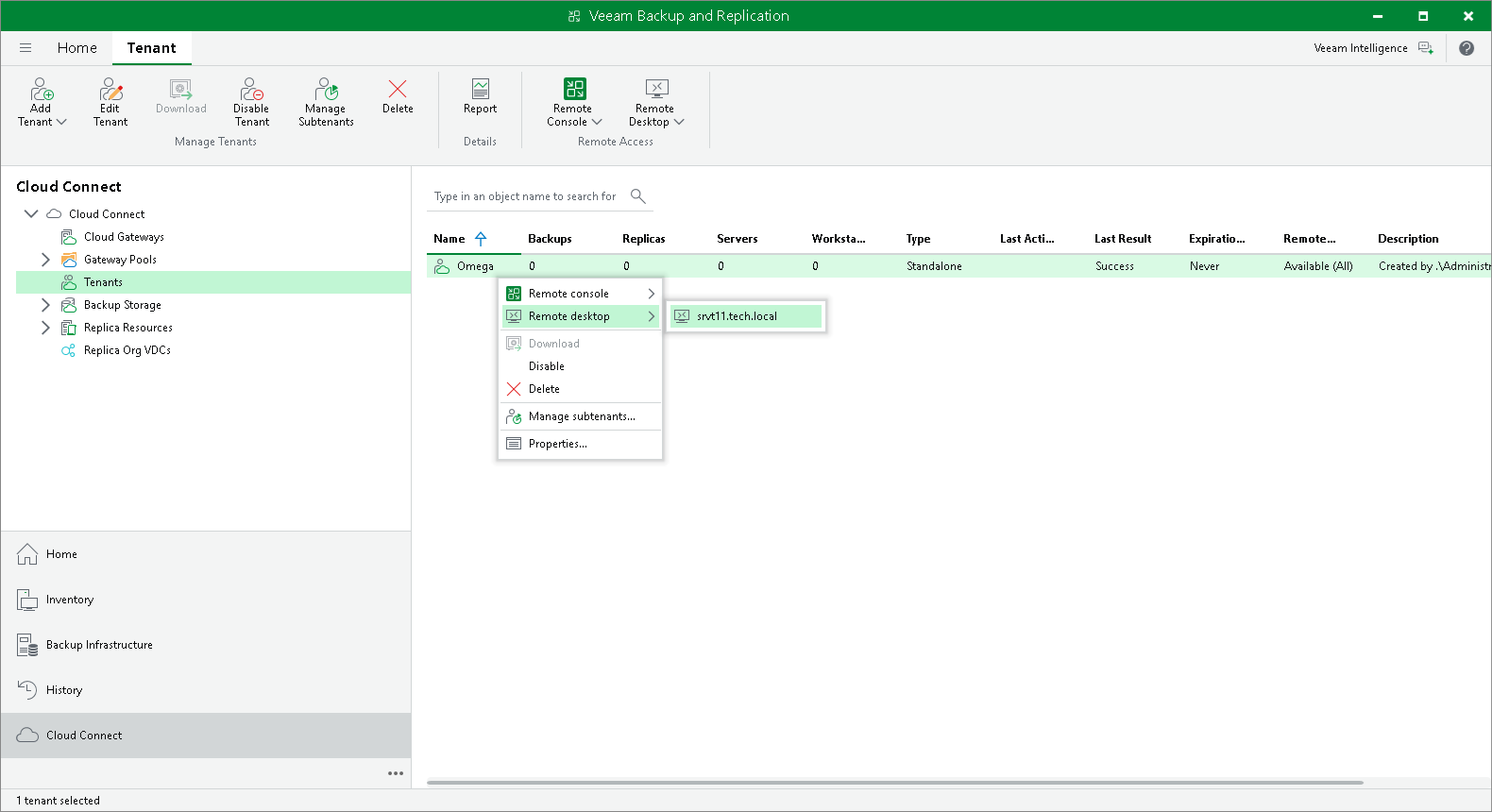Open the History view icon

[x=27, y=690]
